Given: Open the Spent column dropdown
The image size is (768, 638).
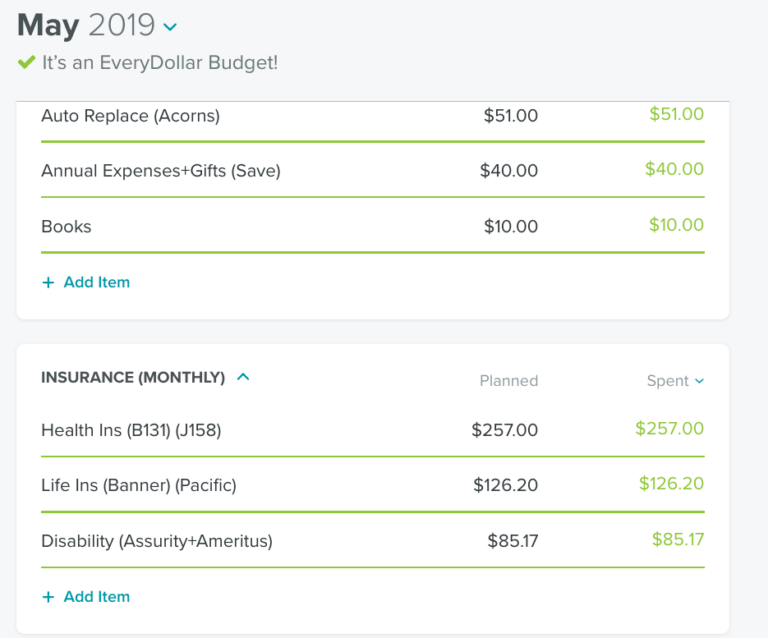Looking at the screenshot, I should (699, 381).
